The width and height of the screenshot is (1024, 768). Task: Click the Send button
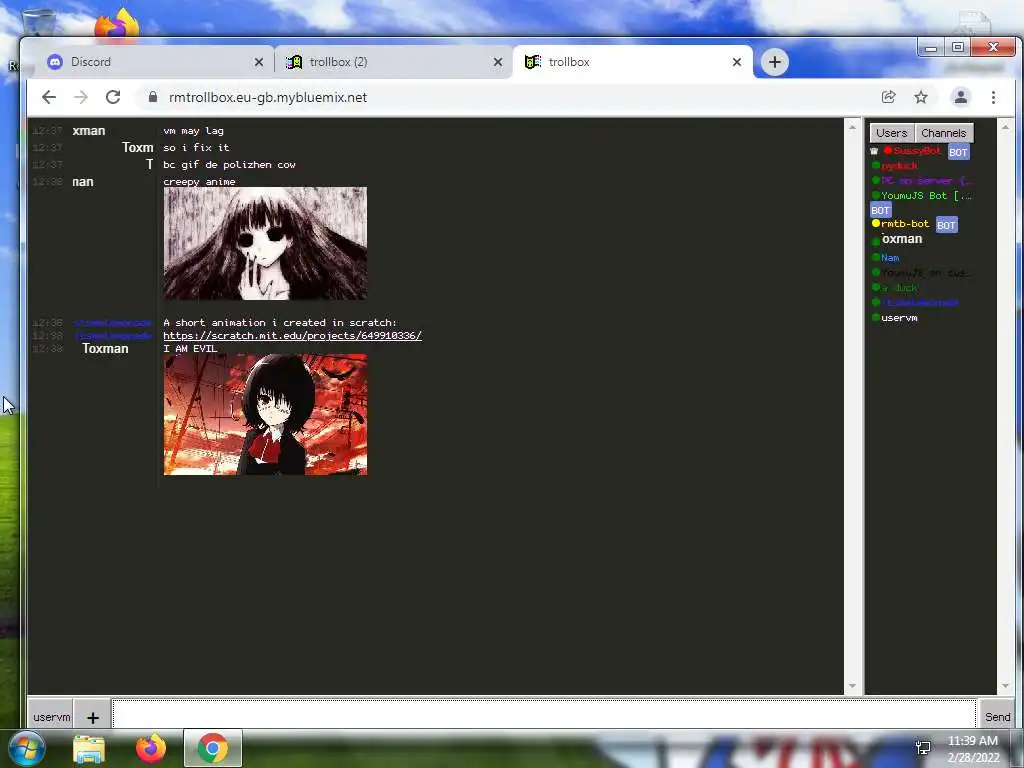tap(997, 716)
